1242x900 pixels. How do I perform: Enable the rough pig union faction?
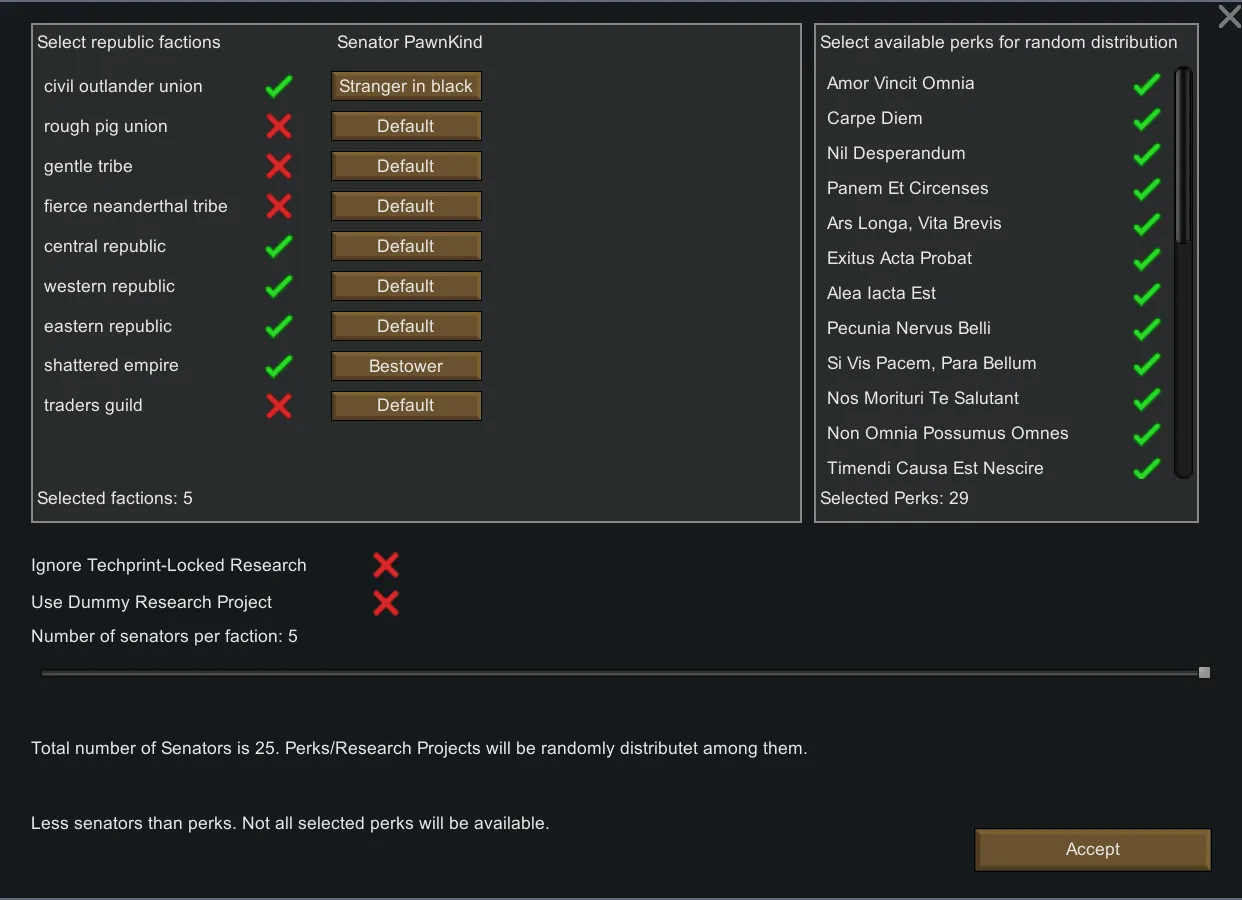279,126
